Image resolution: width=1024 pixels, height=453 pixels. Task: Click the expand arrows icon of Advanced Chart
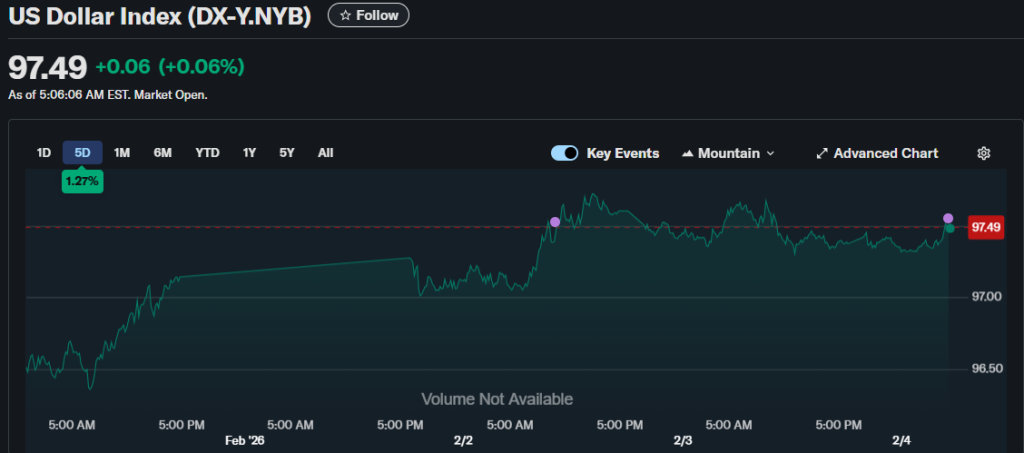[x=822, y=153]
